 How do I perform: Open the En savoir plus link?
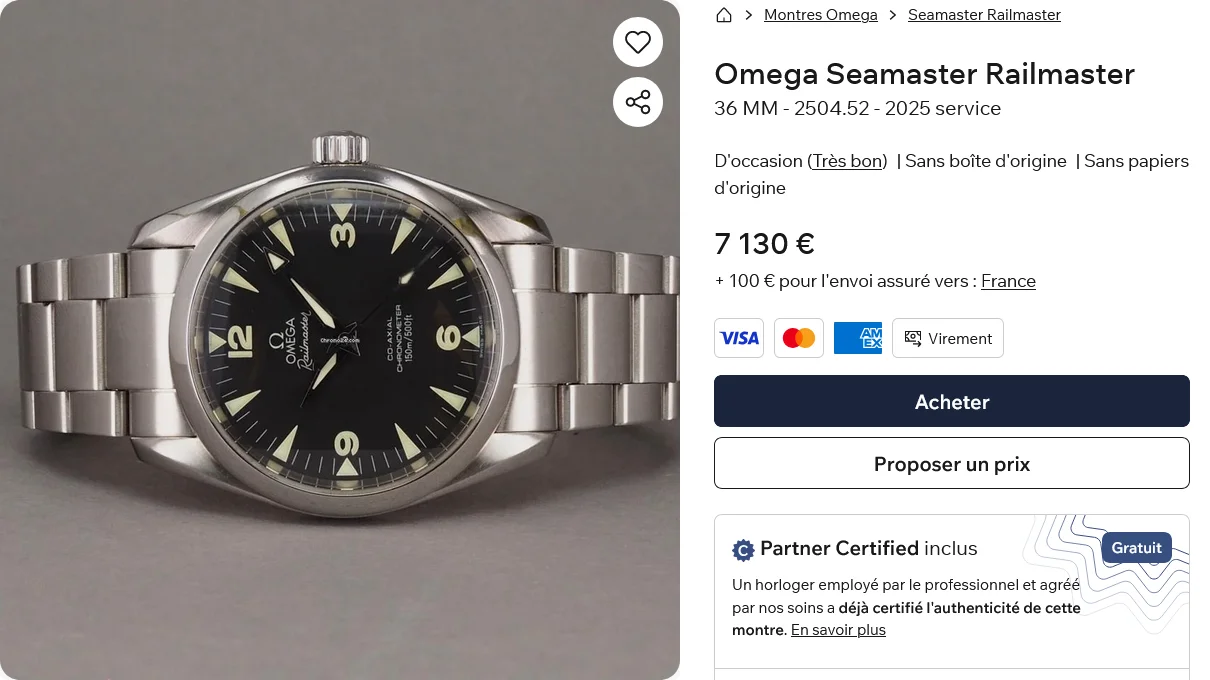(838, 630)
